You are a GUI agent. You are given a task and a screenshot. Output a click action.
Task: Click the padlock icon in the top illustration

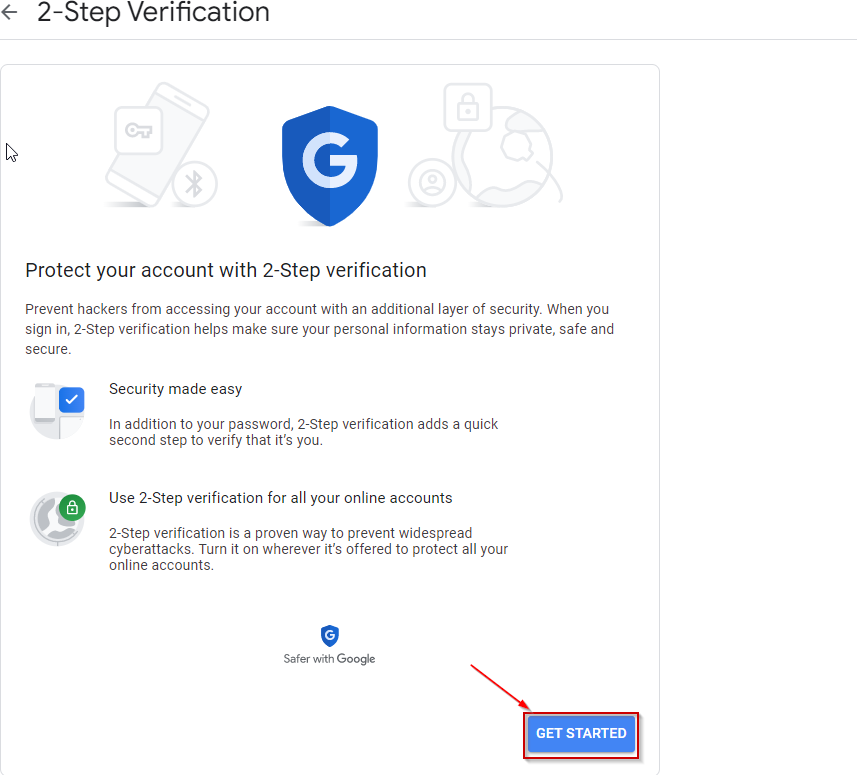click(x=467, y=108)
